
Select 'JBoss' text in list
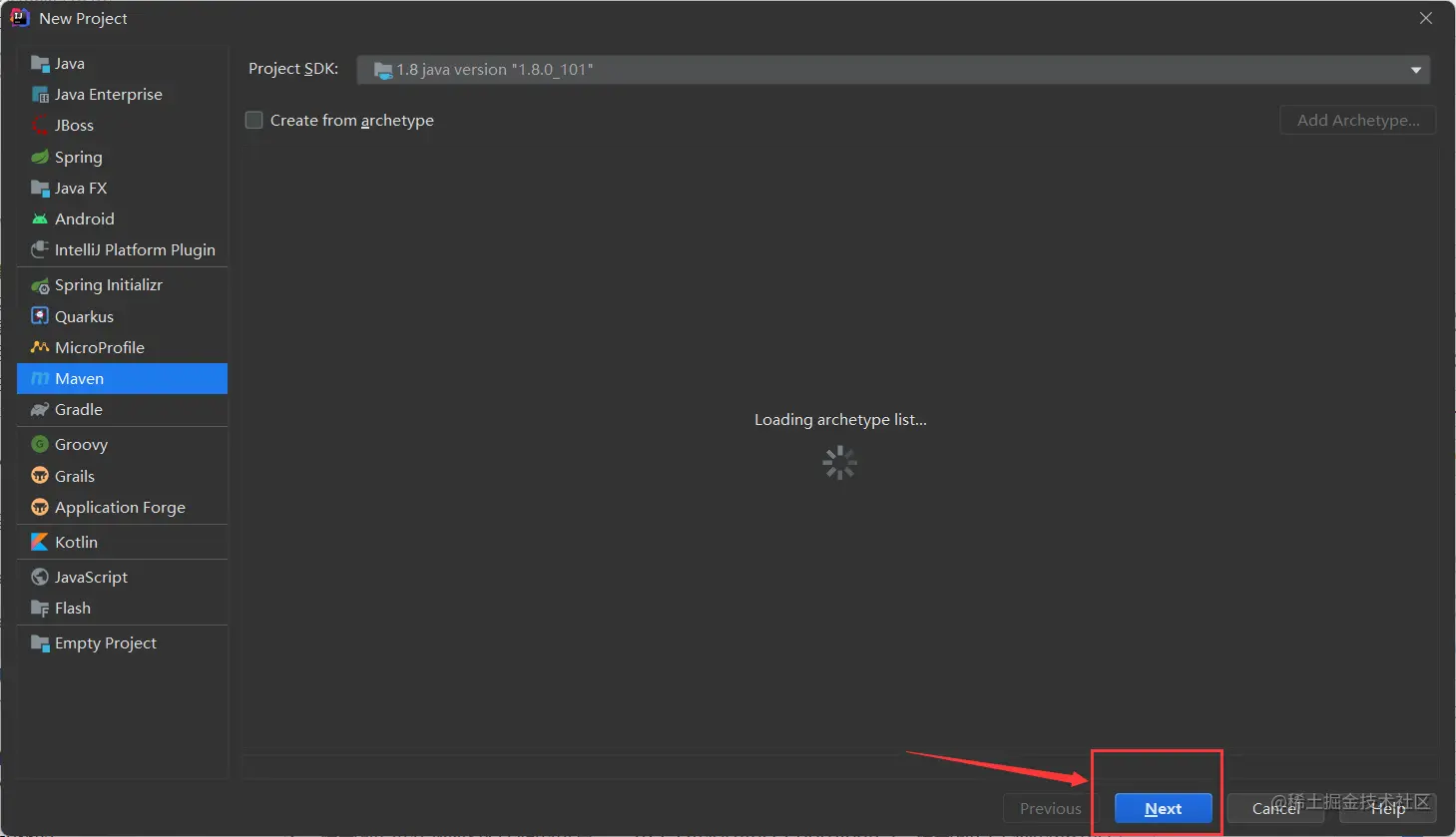click(75, 126)
